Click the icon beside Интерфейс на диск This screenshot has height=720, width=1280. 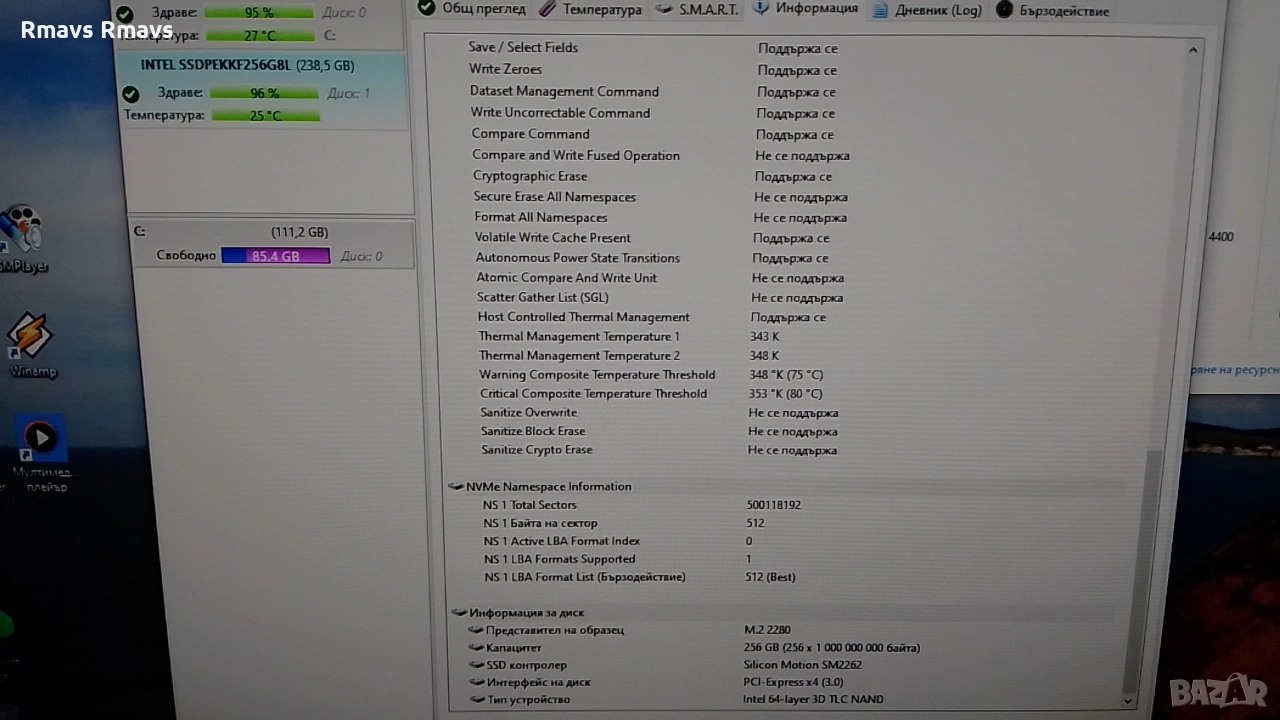pos(477,682)
